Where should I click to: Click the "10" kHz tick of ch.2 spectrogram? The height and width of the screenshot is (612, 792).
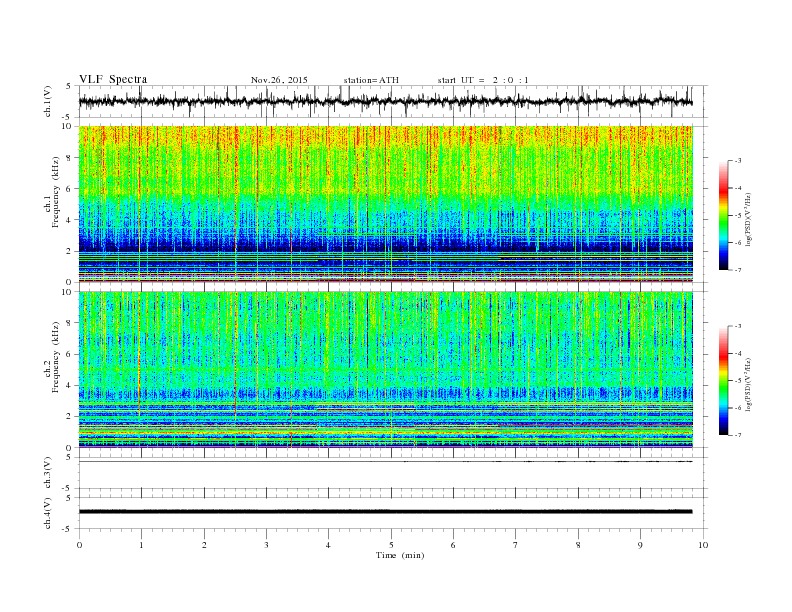tap(69, 292)
